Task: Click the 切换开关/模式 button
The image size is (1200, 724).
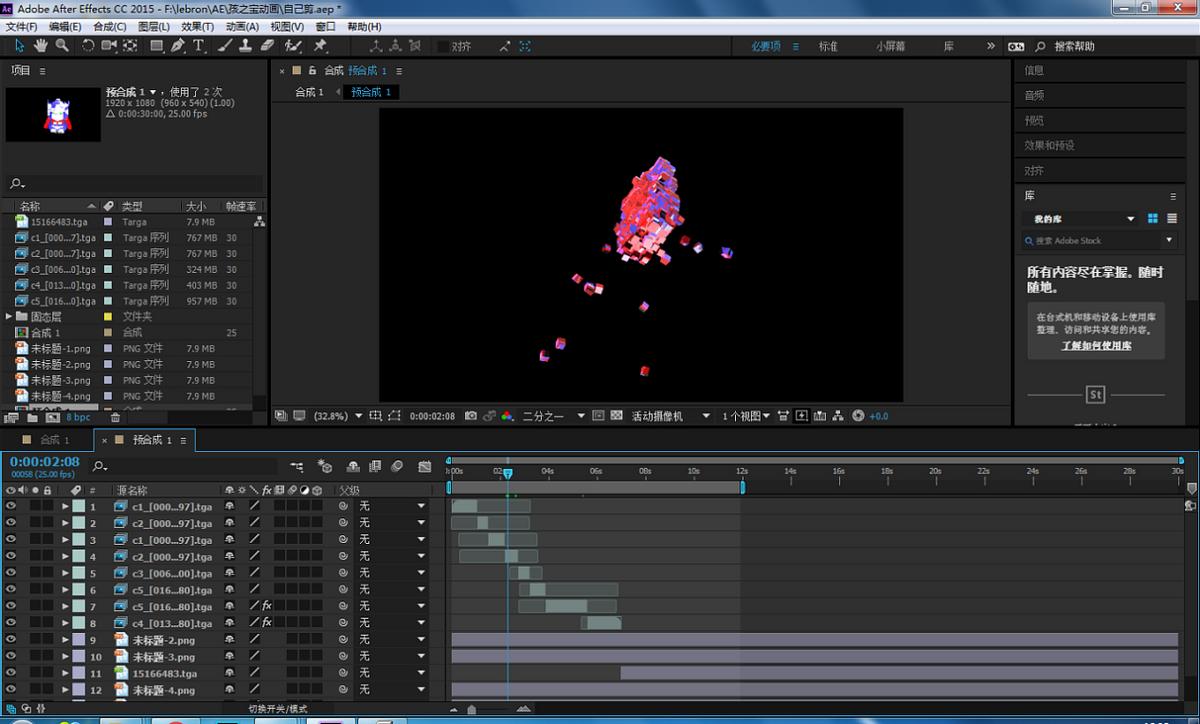Action: pos(278,709)
